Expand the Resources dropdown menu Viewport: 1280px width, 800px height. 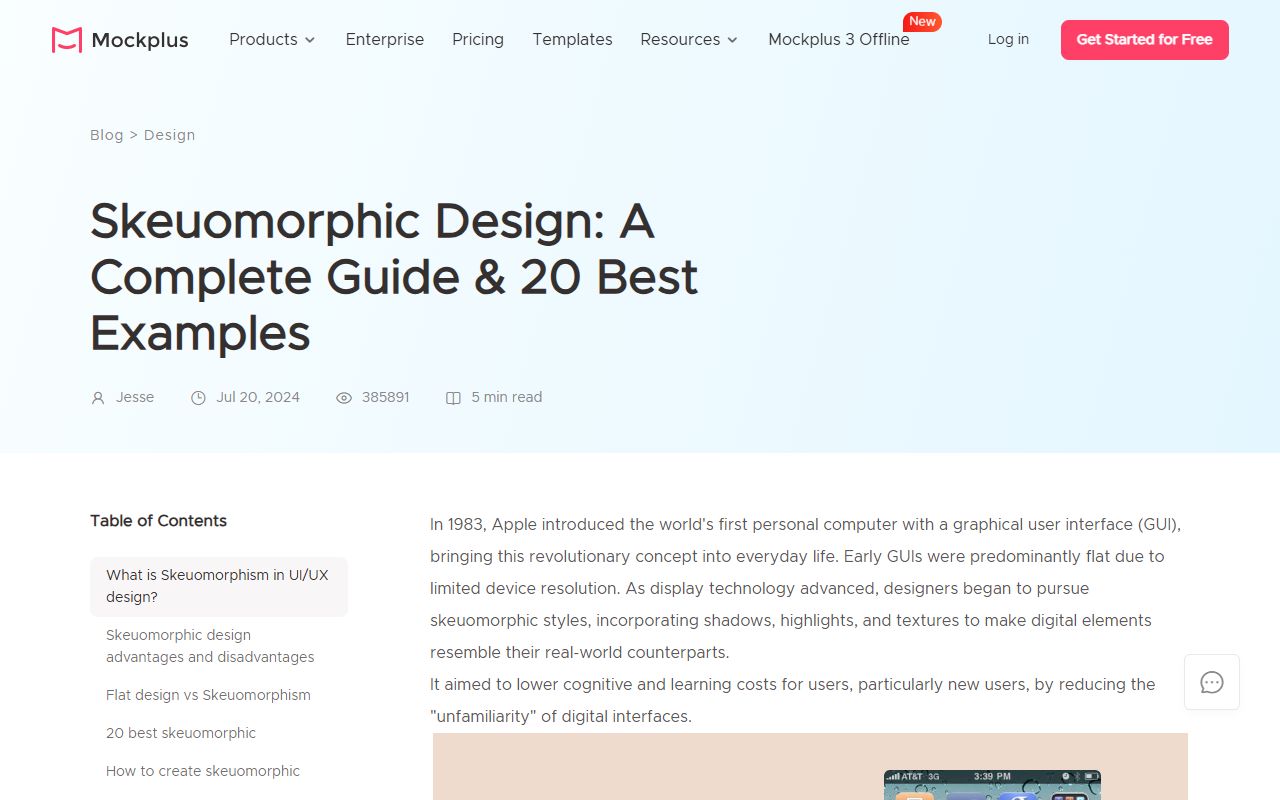pyautogui.click(x=688, y=40)
